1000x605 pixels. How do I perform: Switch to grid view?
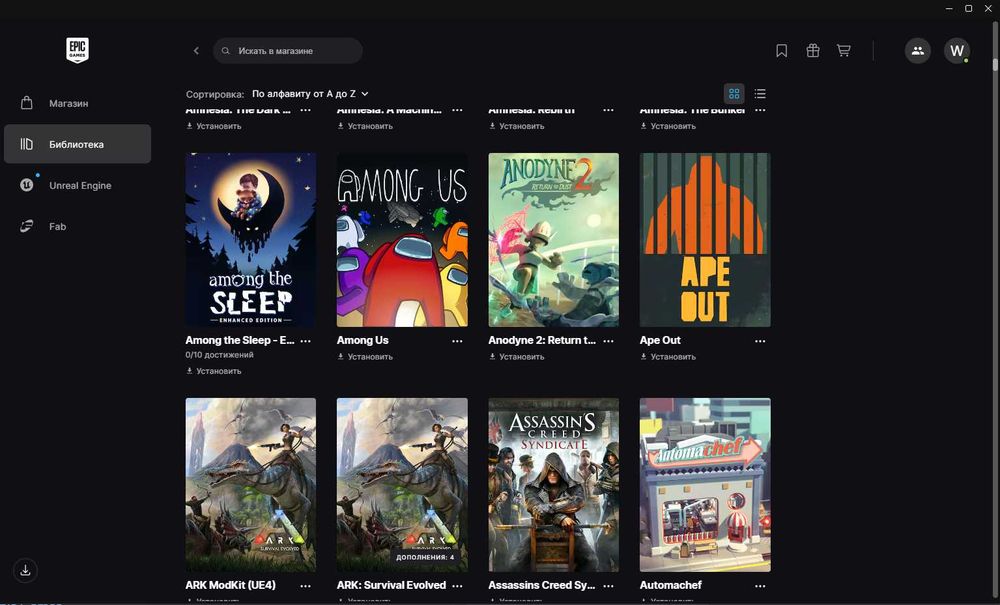[x=734, y=94]
